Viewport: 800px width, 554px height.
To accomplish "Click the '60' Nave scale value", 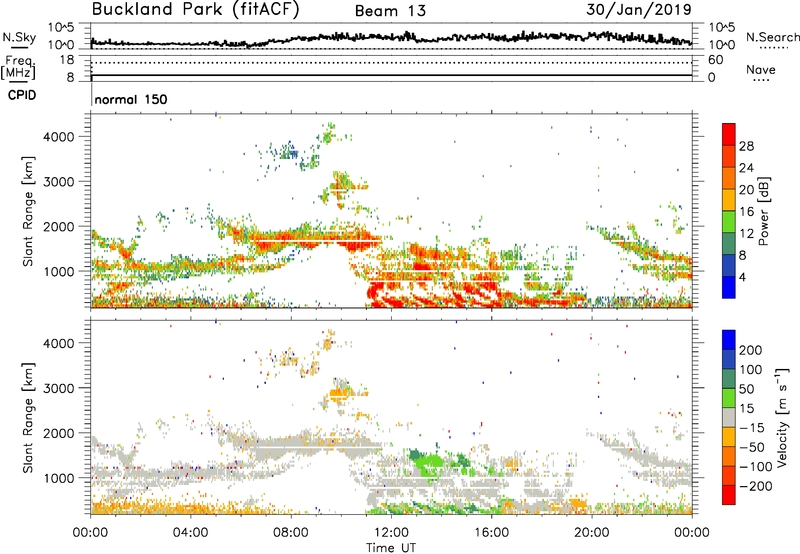I will (715, 60).
